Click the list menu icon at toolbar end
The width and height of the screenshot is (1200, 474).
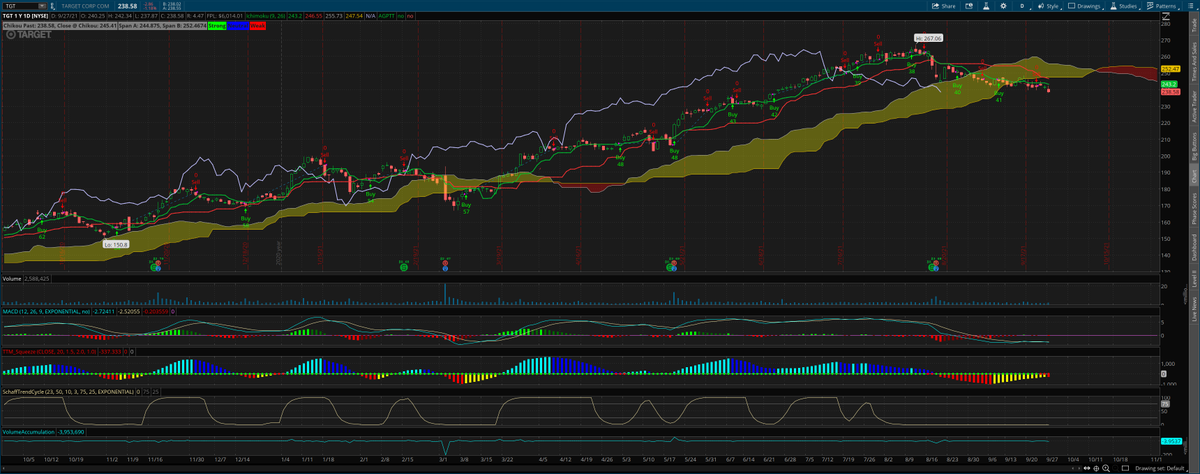(1190, 6)
